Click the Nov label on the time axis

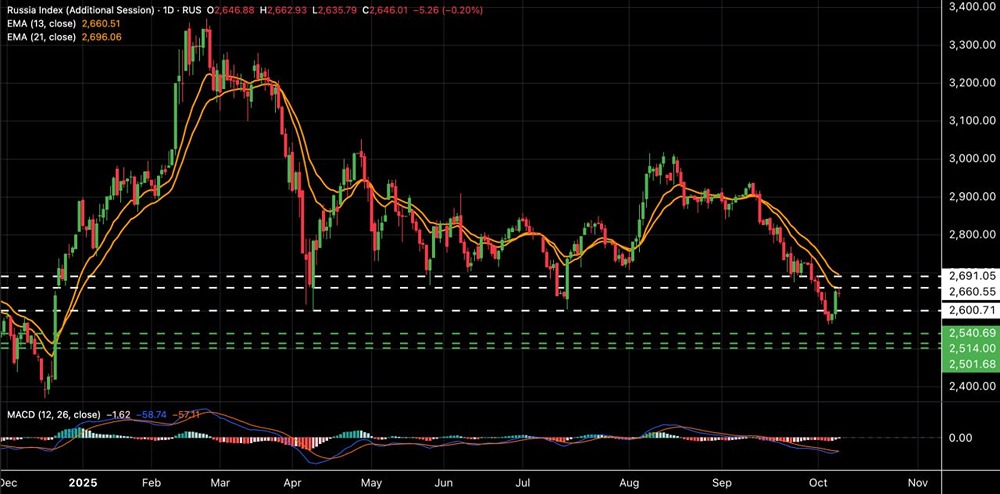click(x=916, y=483)
